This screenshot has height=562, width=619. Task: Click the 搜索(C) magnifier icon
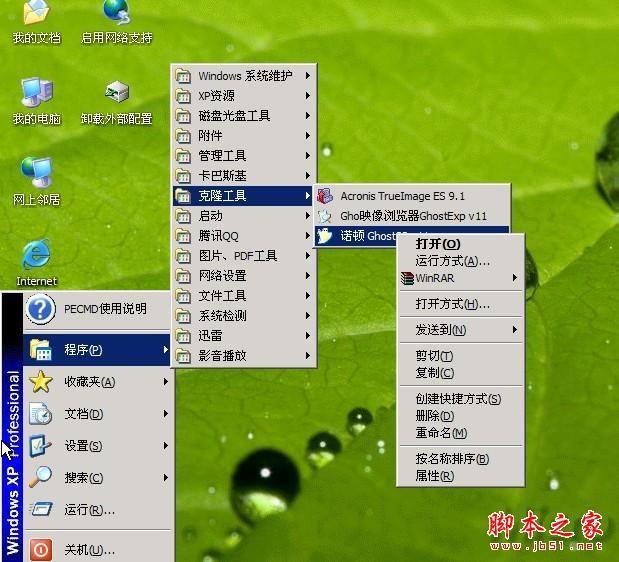[40, 477]
